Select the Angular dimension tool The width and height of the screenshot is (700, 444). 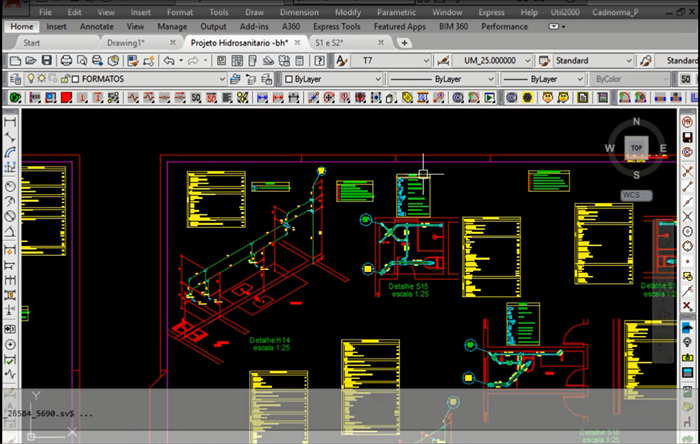coord(10,232)
